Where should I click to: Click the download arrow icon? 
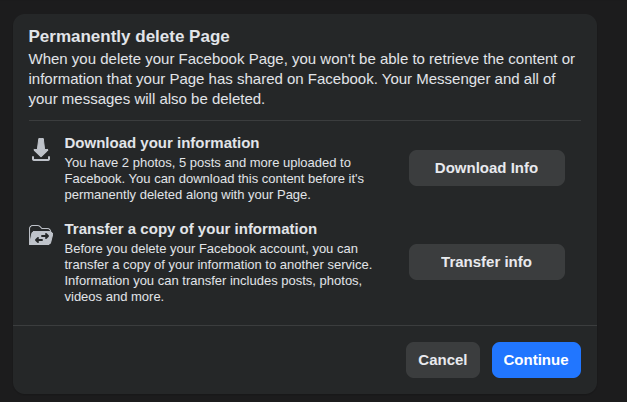40,150
